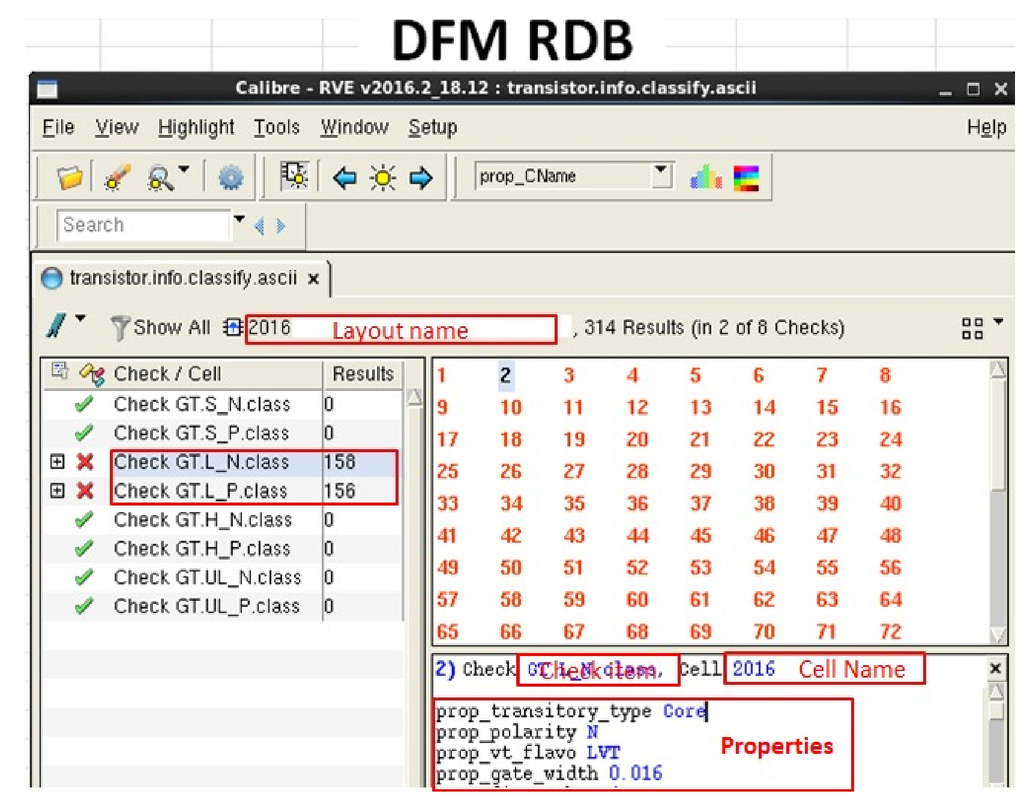1033x803 pixels.
Task: Open the Help menu
Action: point(986,127)
